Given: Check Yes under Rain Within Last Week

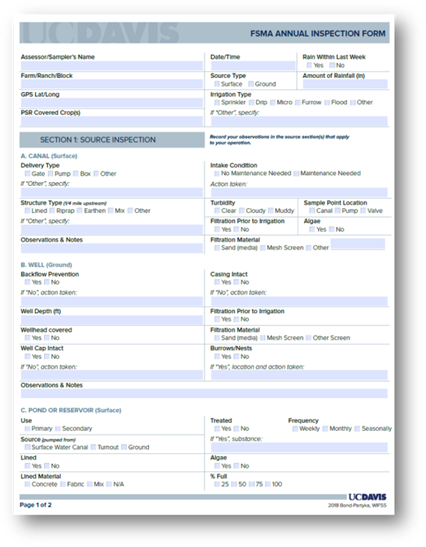Looking at the screenshot, I should (x=309, y=65).
